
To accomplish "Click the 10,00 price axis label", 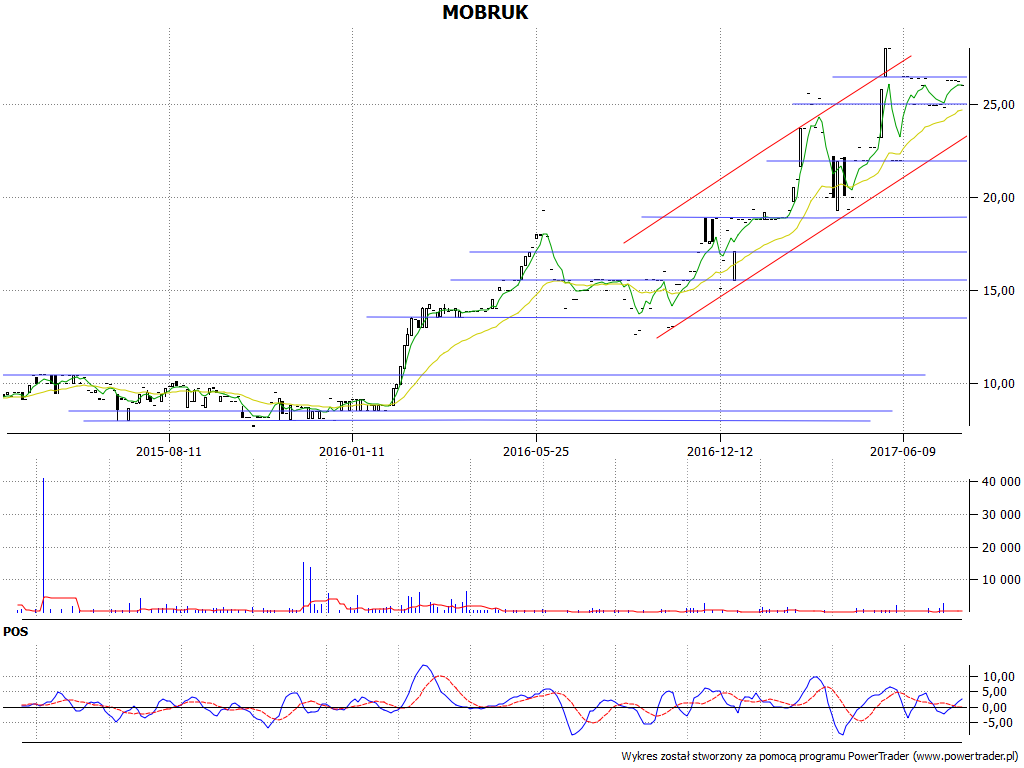I will [999, 384].
